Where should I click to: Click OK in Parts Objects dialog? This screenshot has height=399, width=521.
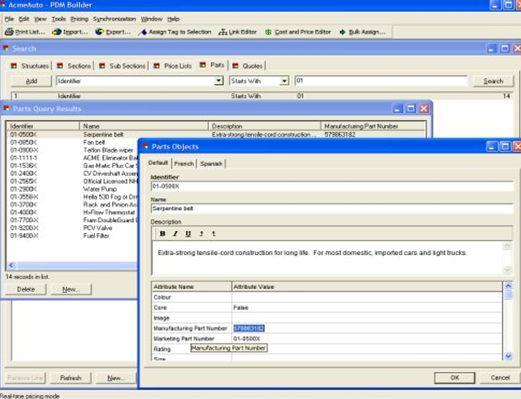coord(455,378)
